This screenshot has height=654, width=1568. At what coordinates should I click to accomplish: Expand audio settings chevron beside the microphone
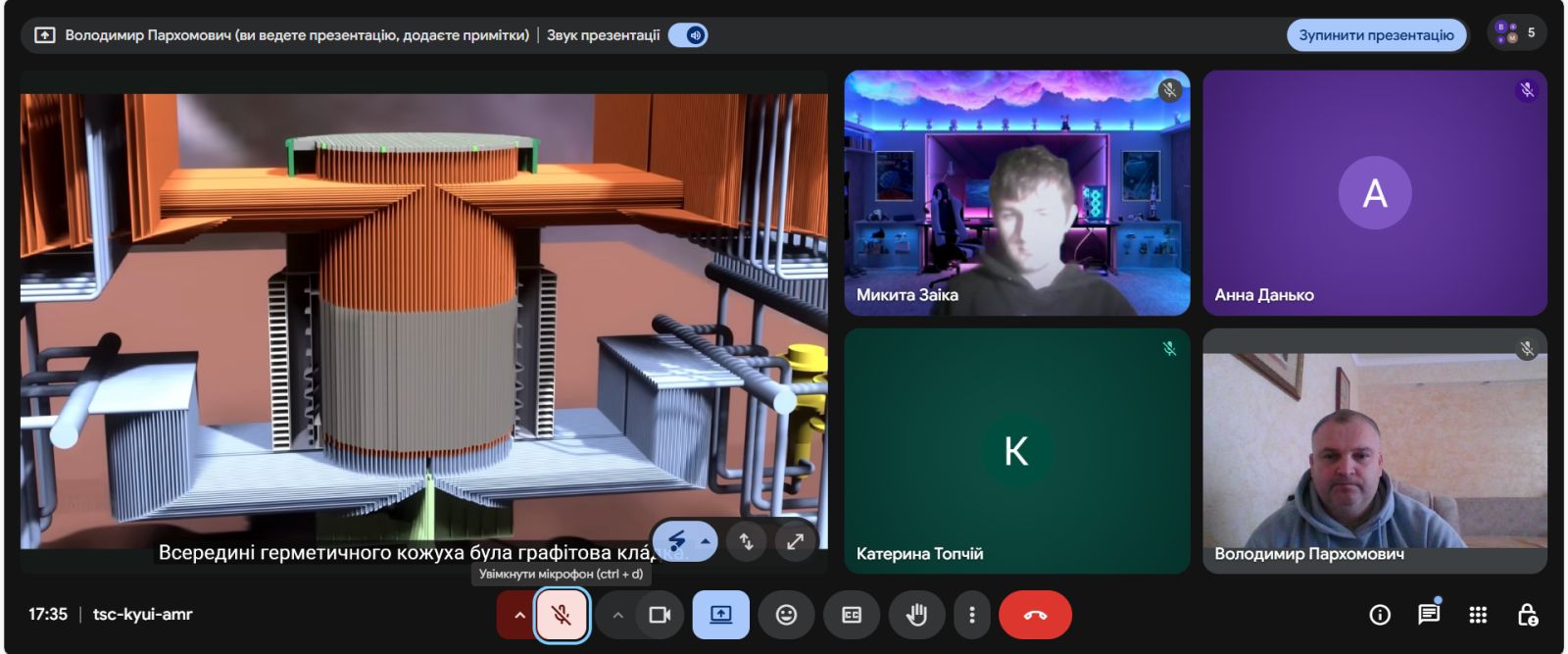tap(519, 615)
